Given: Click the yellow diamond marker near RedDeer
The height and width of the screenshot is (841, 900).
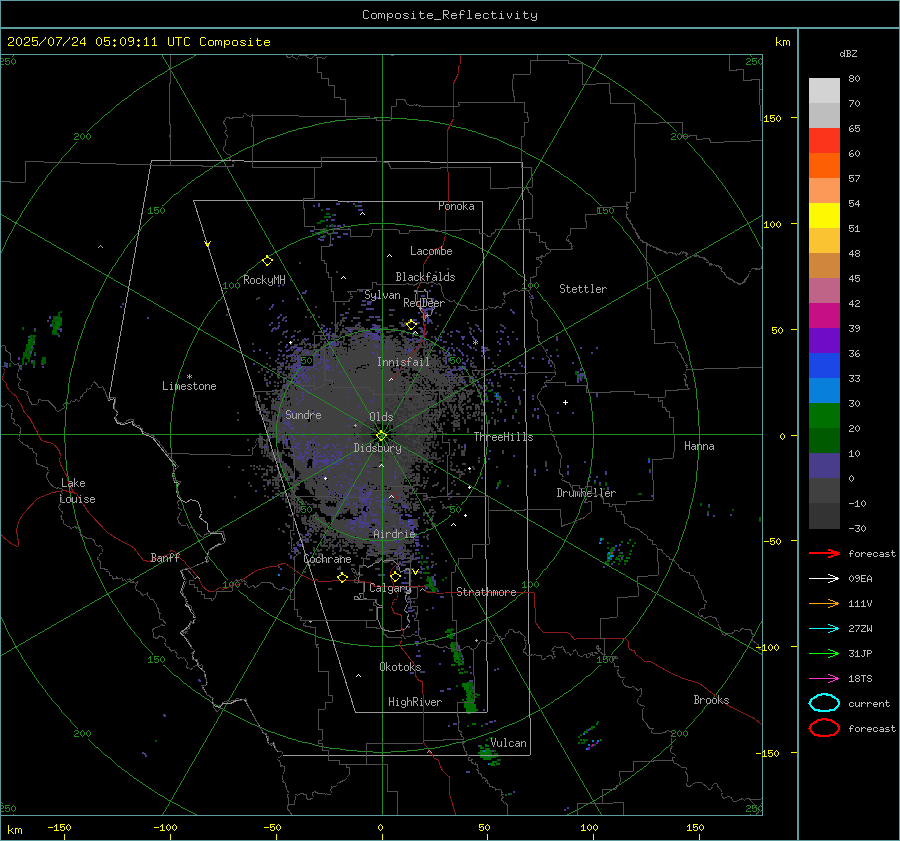Looking at the screenshot, I should (x=411, y=325).
